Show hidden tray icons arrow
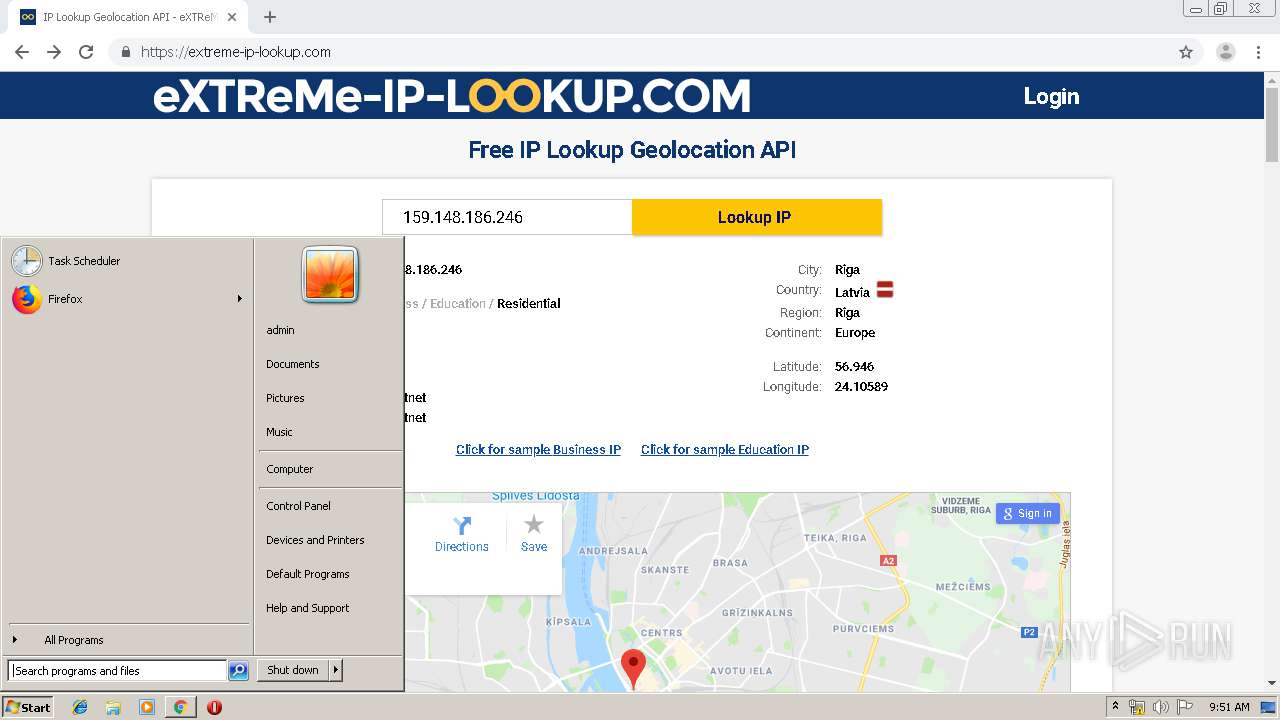This screenshot has width=1280, height=720. (x=1116, y=707)
